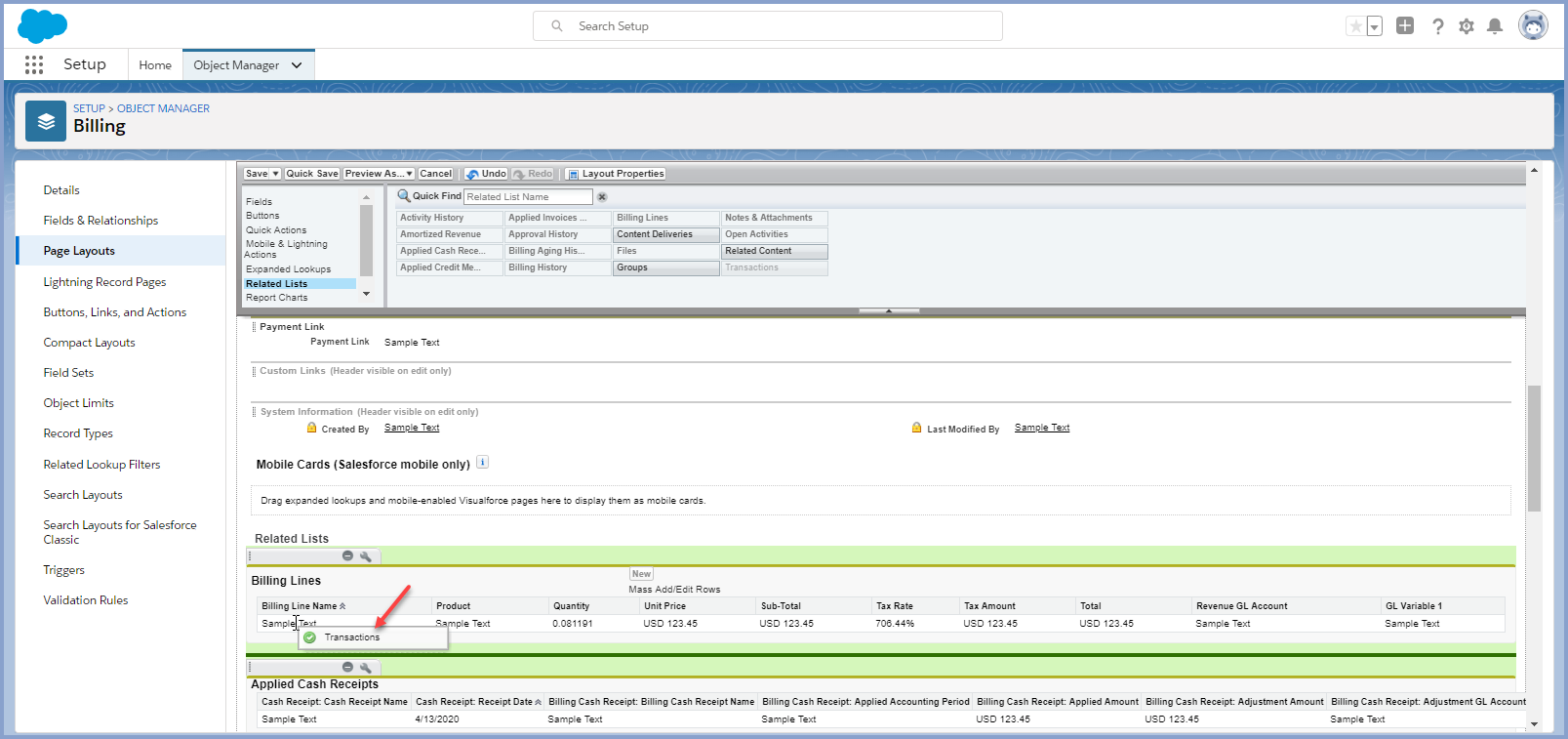The image size is (1568, 739).
Task: Select the Object Manager tab
Action: click(x=236, y=65)
